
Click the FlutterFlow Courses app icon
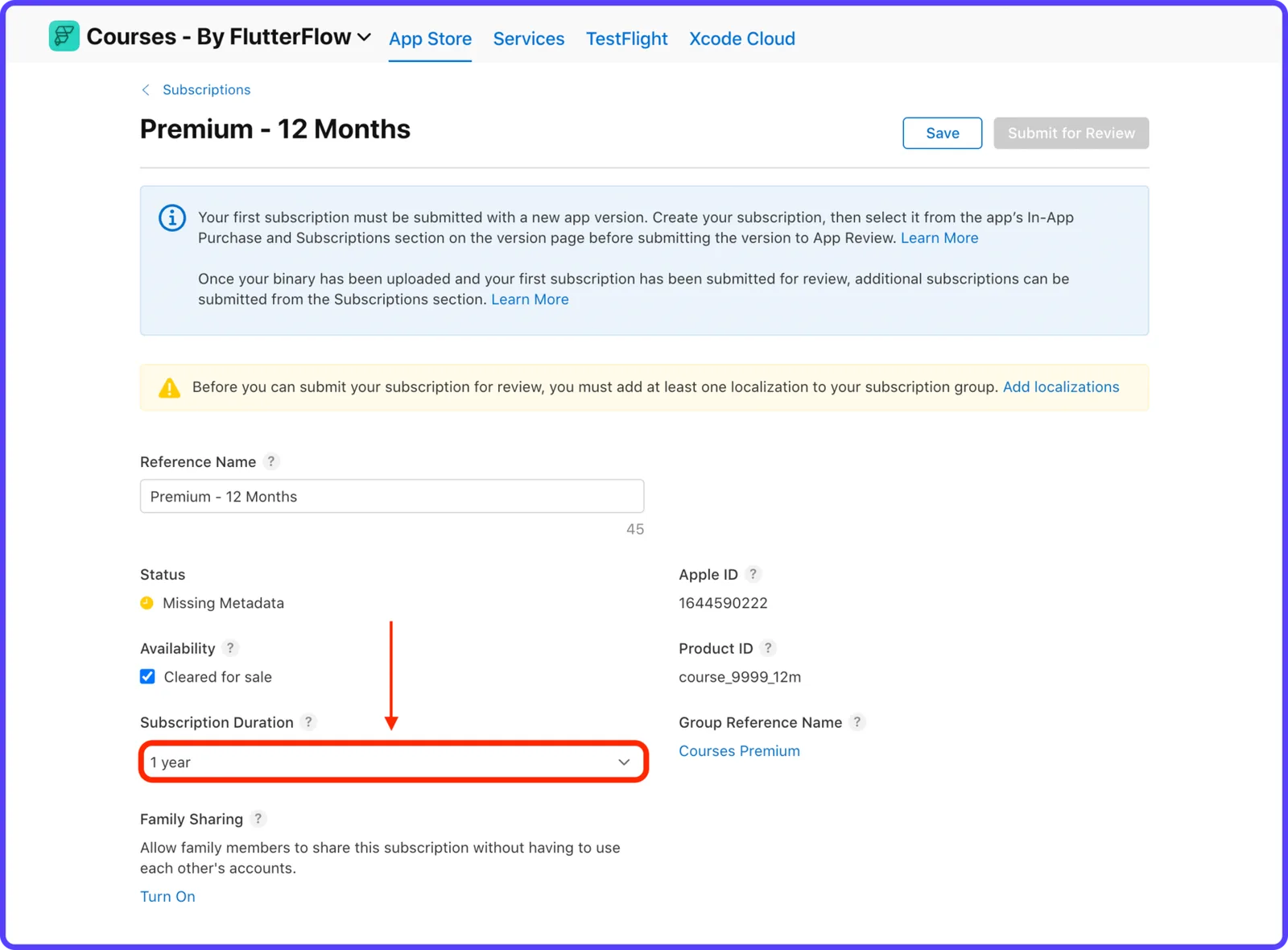pyautogui.click(x=64, y=36)
